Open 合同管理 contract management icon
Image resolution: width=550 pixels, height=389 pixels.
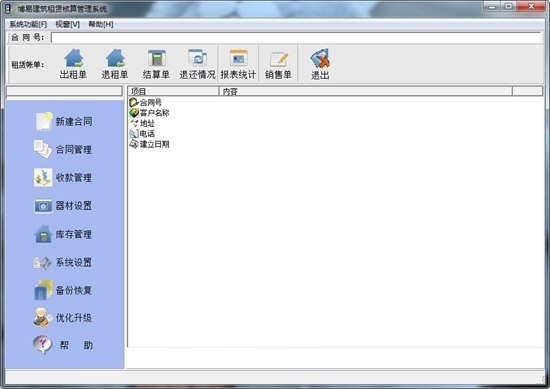pyautogui.click(x=43, y=149)
